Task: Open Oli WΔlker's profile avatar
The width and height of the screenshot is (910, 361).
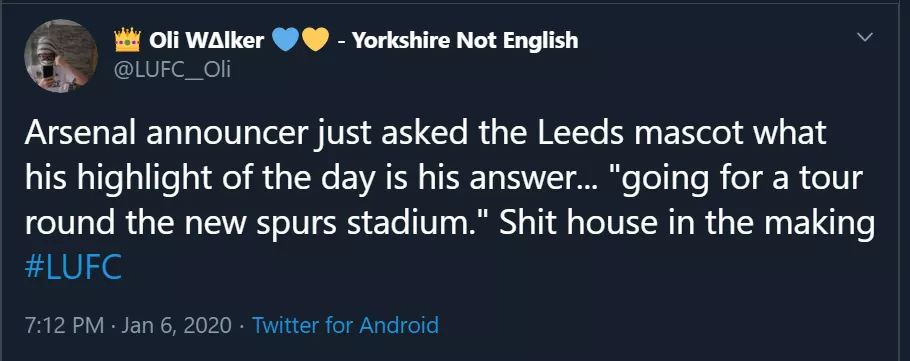Action: (61, 56)
